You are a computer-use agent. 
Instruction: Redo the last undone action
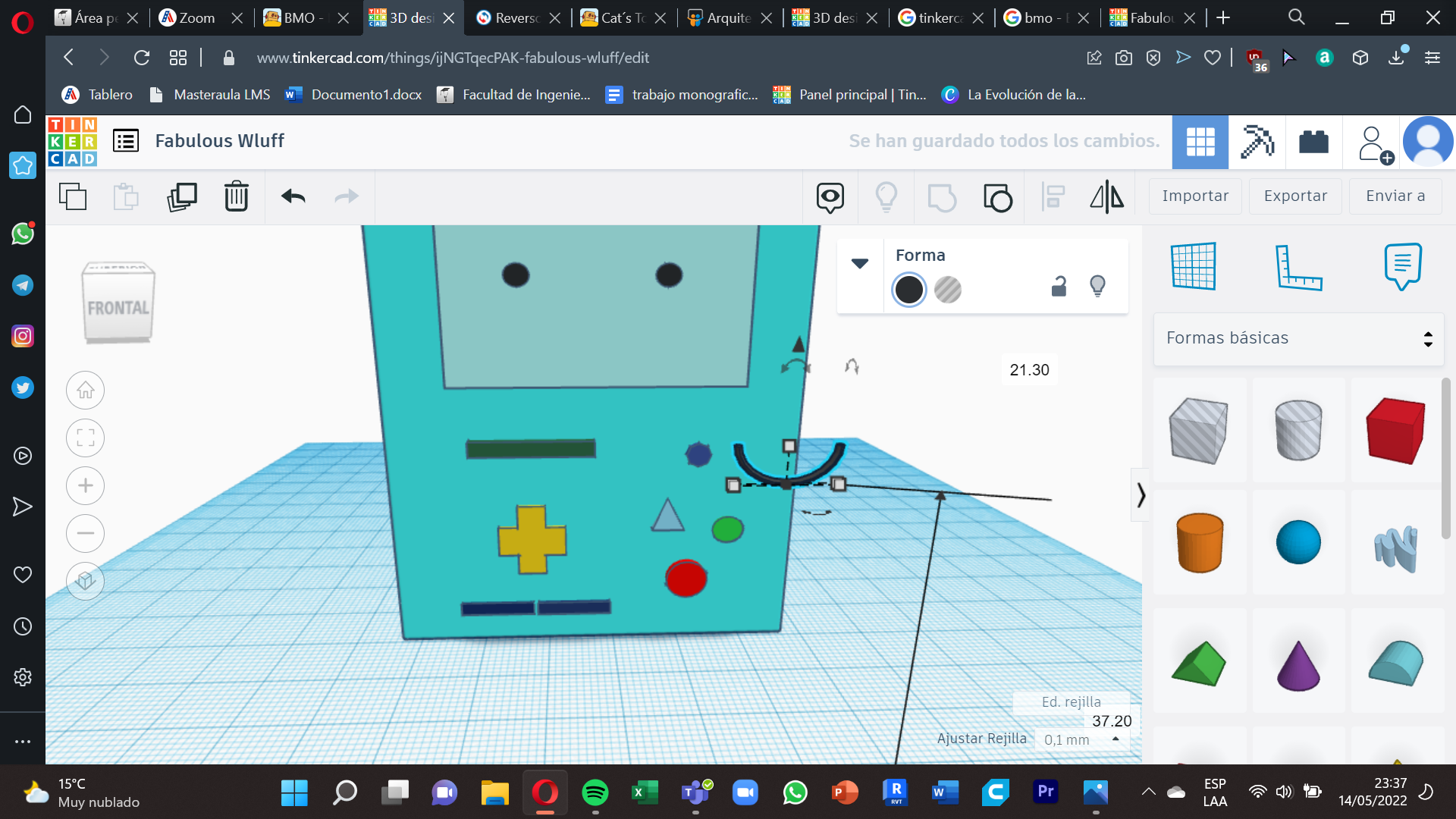[347, 196]
